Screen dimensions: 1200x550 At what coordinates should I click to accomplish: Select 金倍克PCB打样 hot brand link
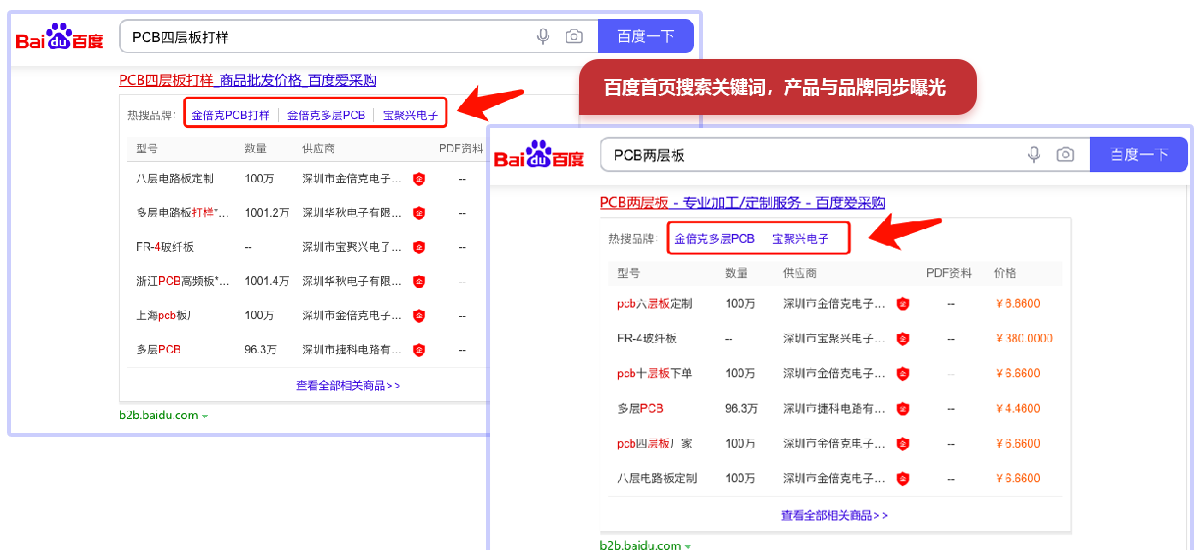coord(230,115)
